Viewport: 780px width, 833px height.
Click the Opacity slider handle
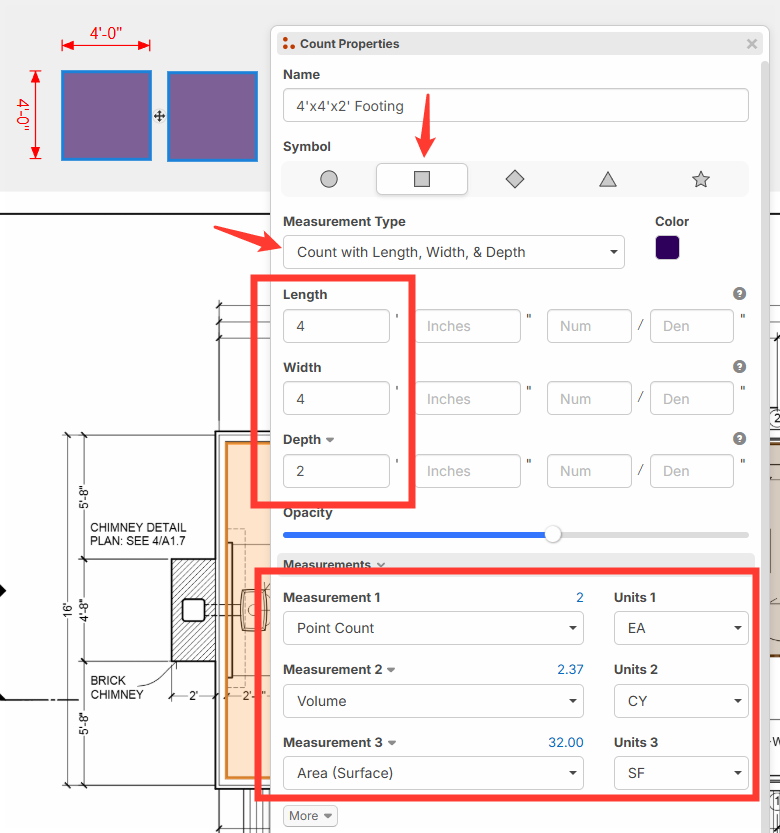553,534
